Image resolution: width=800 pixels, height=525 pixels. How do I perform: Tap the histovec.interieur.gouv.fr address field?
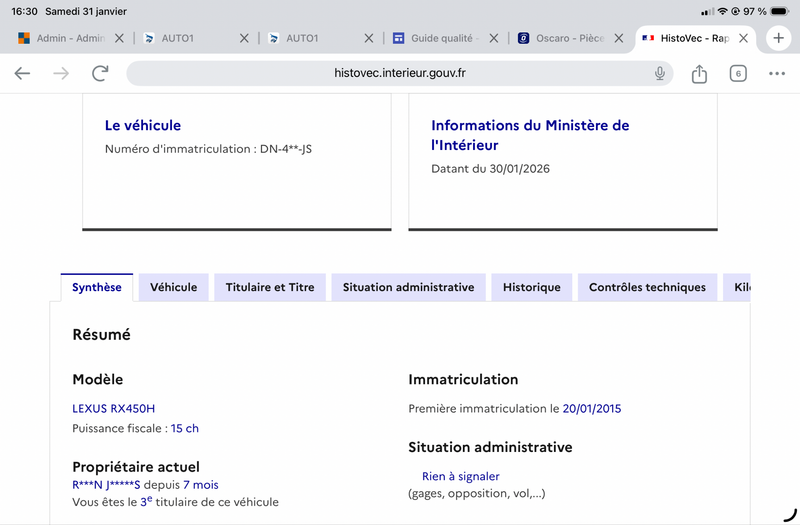click(400, 73)
